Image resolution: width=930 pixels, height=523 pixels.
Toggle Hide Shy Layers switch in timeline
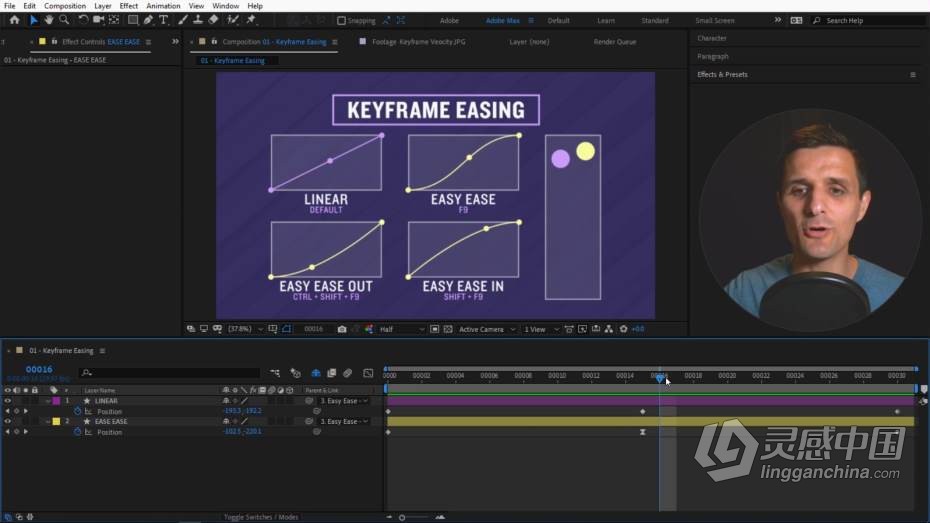[316, 373]
